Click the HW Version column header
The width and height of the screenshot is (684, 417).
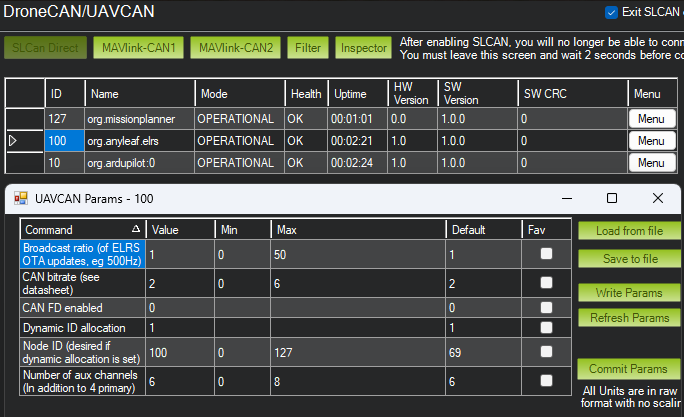[413, 93]
